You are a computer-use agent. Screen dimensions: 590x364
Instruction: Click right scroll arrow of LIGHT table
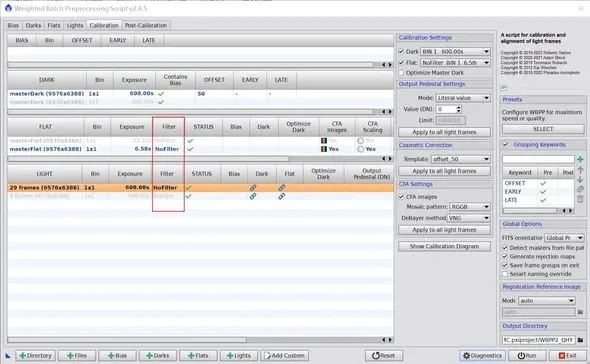tap(390, 340)
